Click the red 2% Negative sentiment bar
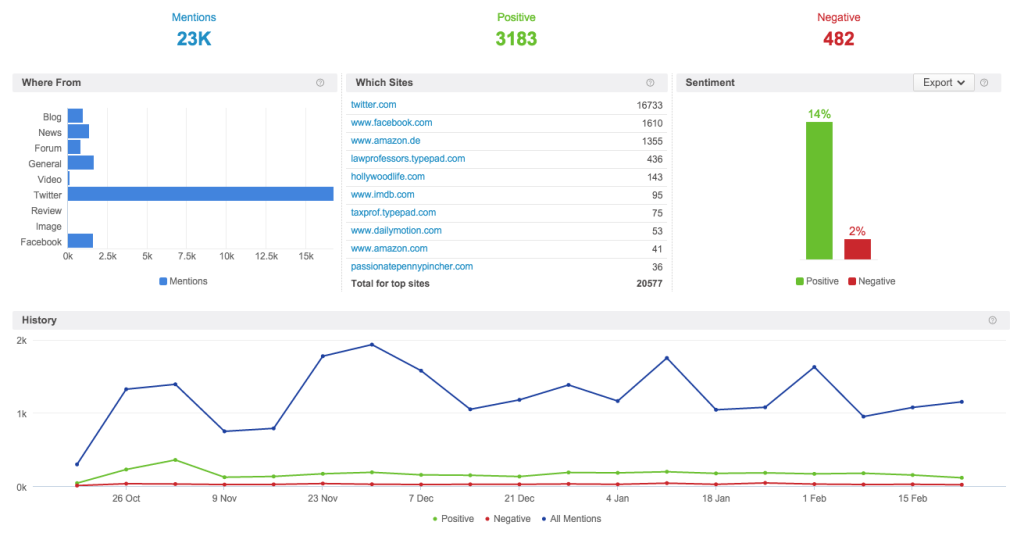 click(x=857, y=249)
